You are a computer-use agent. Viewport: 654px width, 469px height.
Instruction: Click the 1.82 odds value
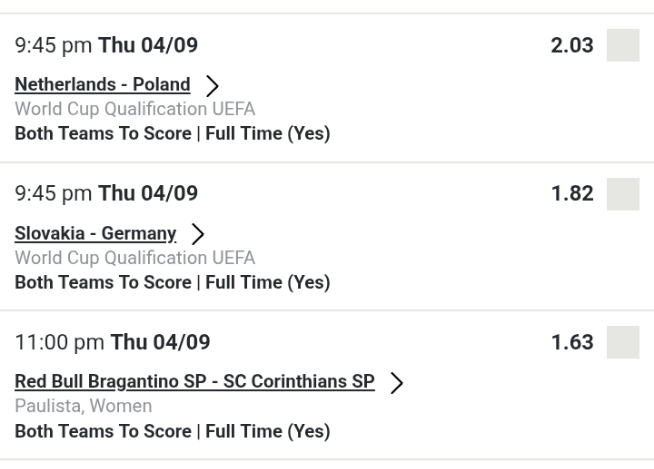(572, 194)
